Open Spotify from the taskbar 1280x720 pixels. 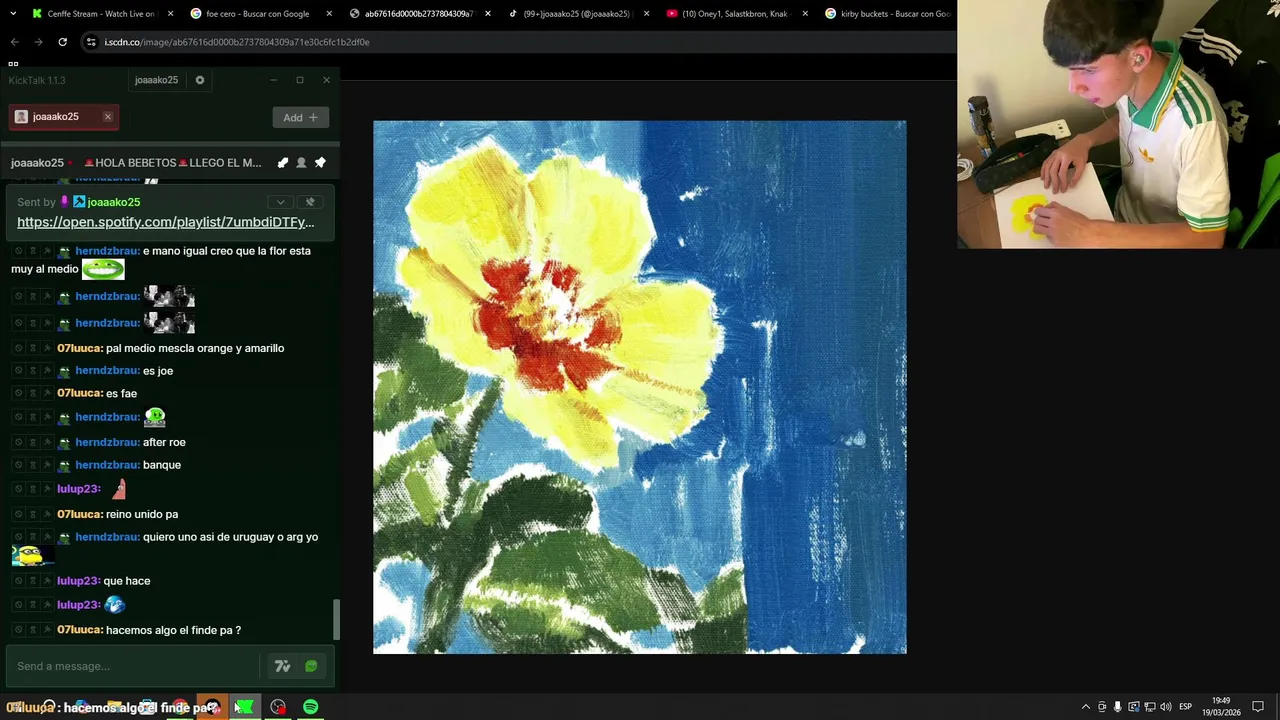point(311,707)
